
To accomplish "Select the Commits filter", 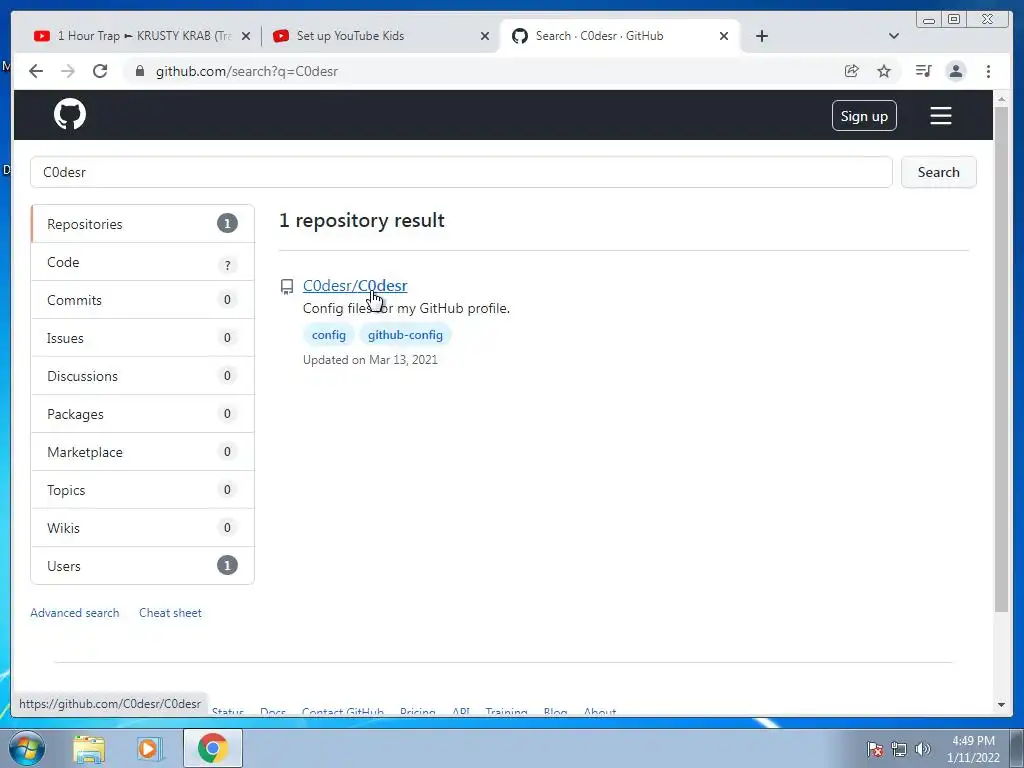I will pos(142,300).
